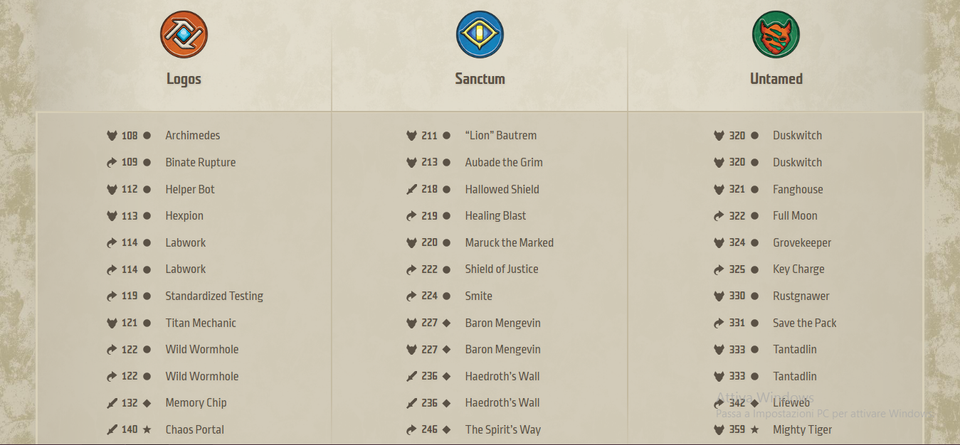Open the Standardized Testing card
This screenshot has height=445, width=960.
point(214,296)
